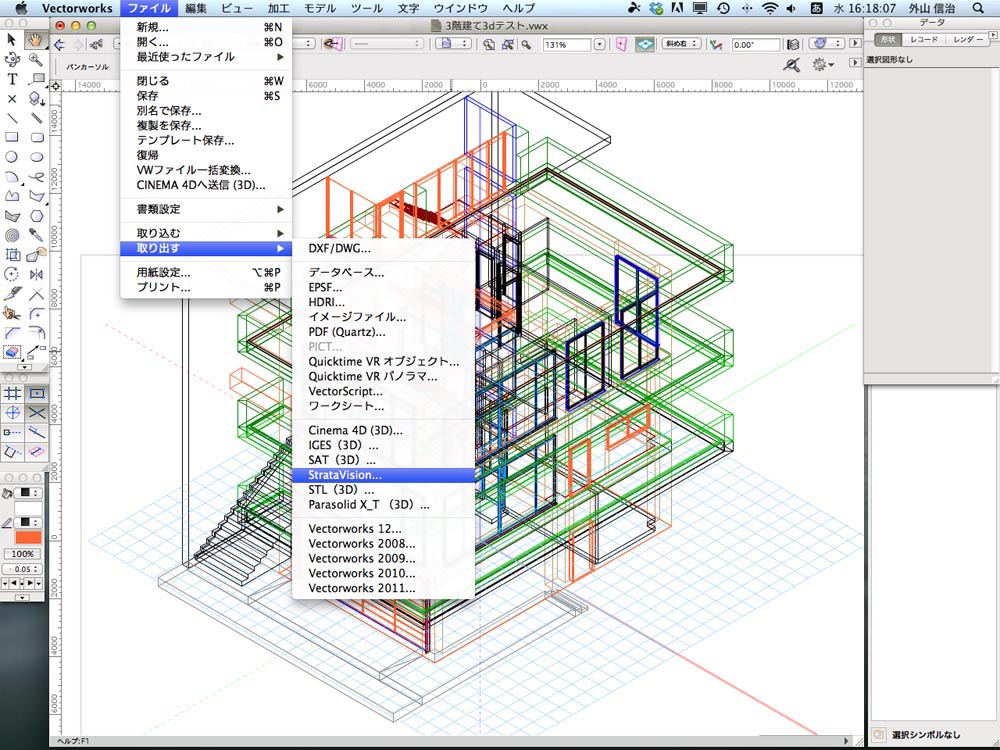Select the Callout tool
This screenshot has width=1000, height=750.
36,79
